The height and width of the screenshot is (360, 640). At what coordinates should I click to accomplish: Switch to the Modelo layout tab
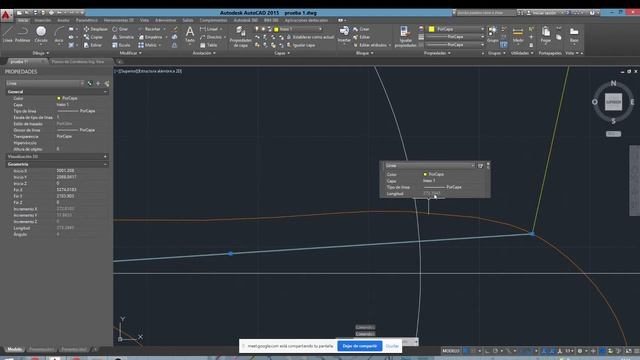click(15, 349)
